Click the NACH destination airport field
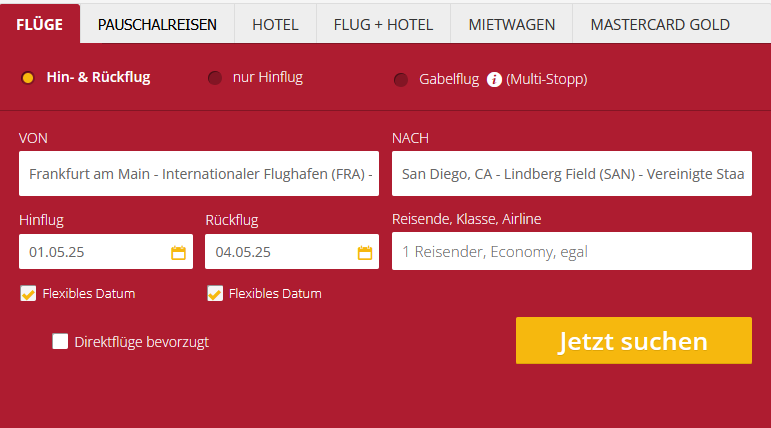771x428 pixels. click(x=571, y=173)
